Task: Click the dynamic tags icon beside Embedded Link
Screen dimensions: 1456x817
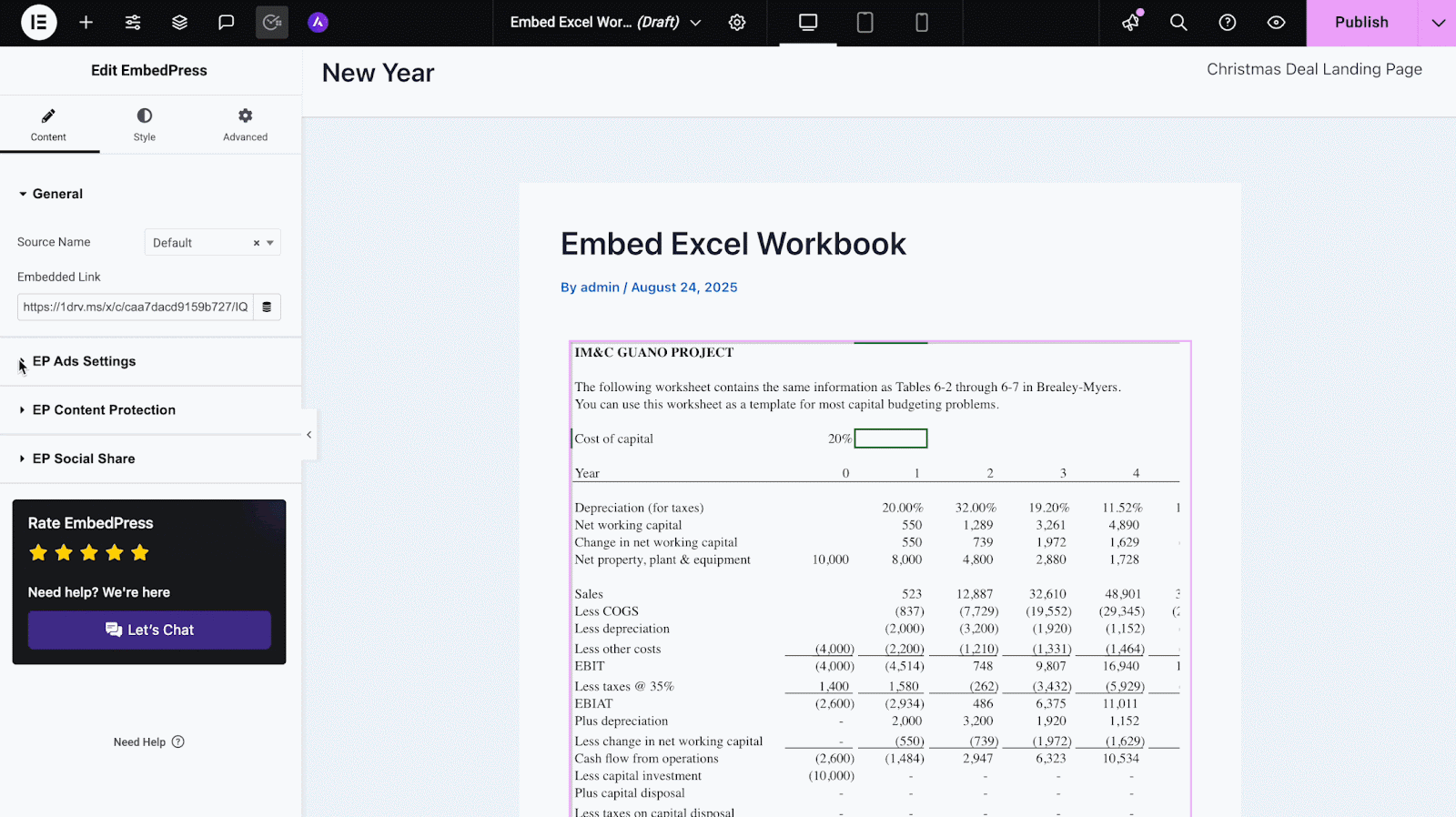Action: coord(267,307)
